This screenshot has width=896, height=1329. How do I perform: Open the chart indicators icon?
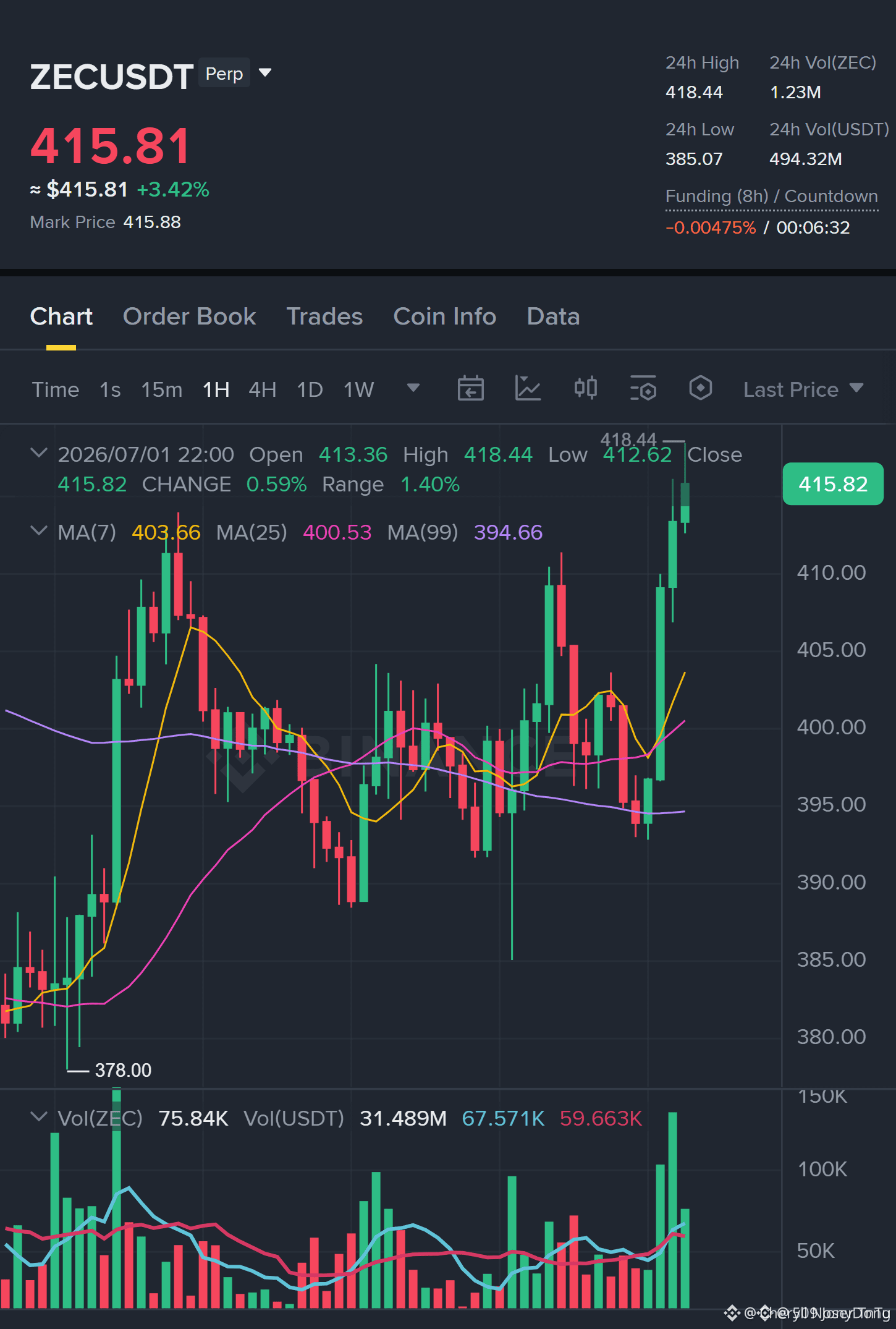(528, 389)
